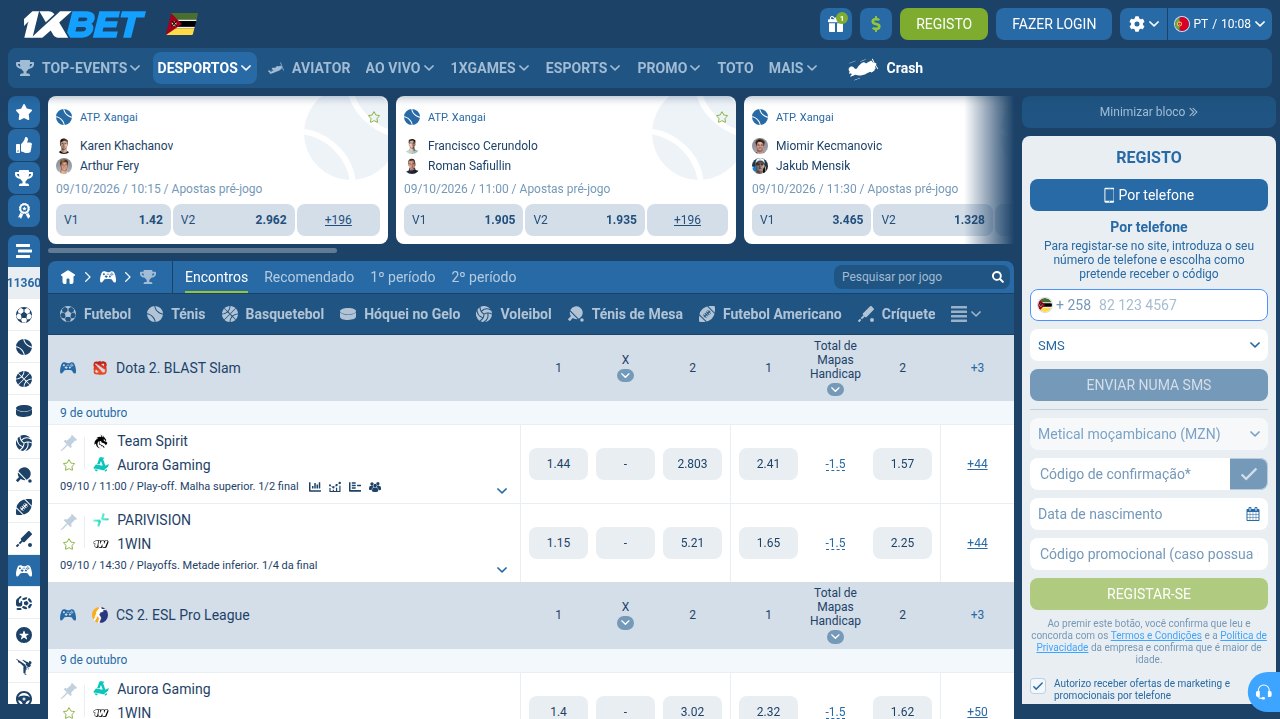Expand TOP-EVENTS menu
1280x719 pixels.
click(x=78, y=68)
